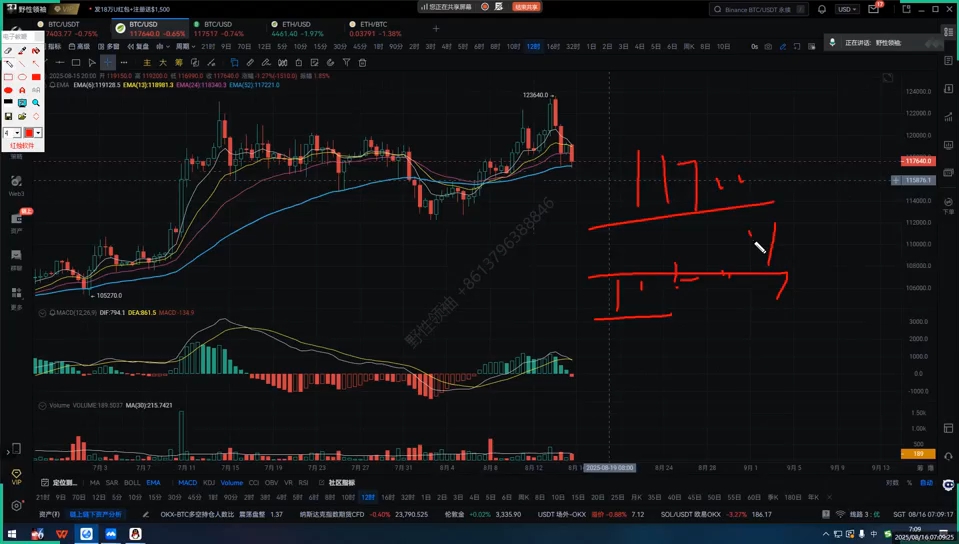Click the 筹 chip distribution button
Screen dimensions: 959x544
click(179, 62)
